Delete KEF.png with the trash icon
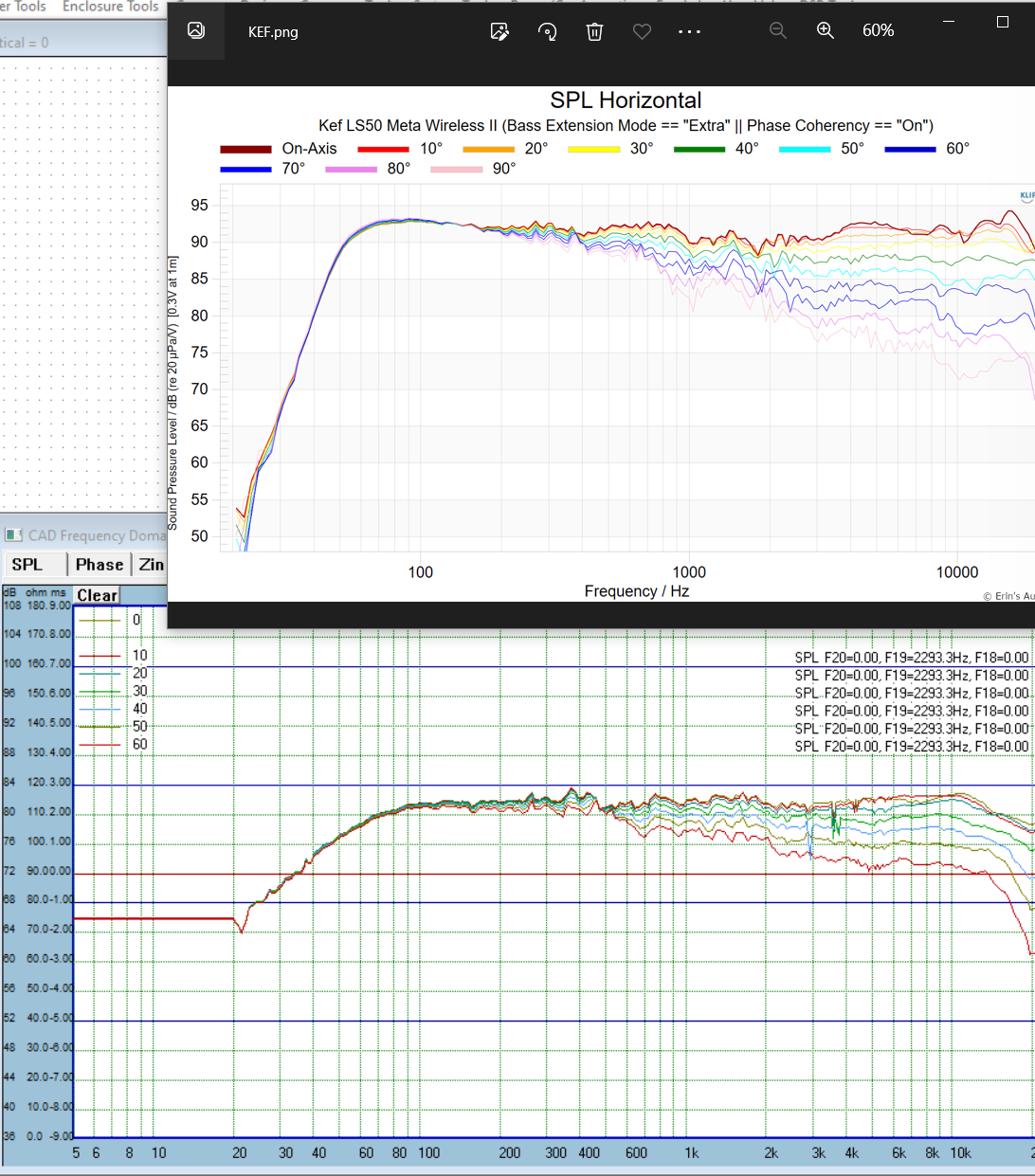 (594, 31)
